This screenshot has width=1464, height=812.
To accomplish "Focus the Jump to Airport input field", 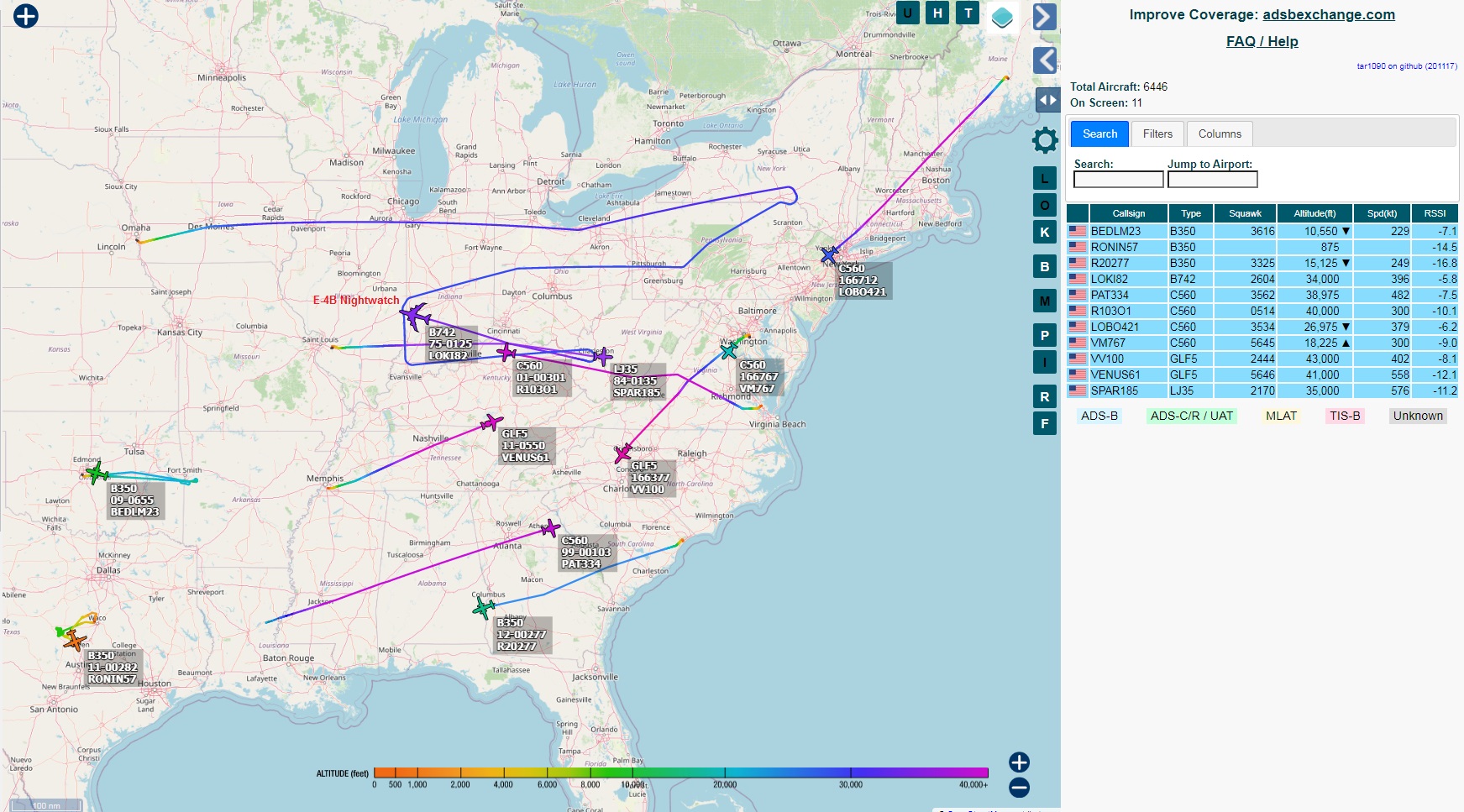I will point(1212,180).
